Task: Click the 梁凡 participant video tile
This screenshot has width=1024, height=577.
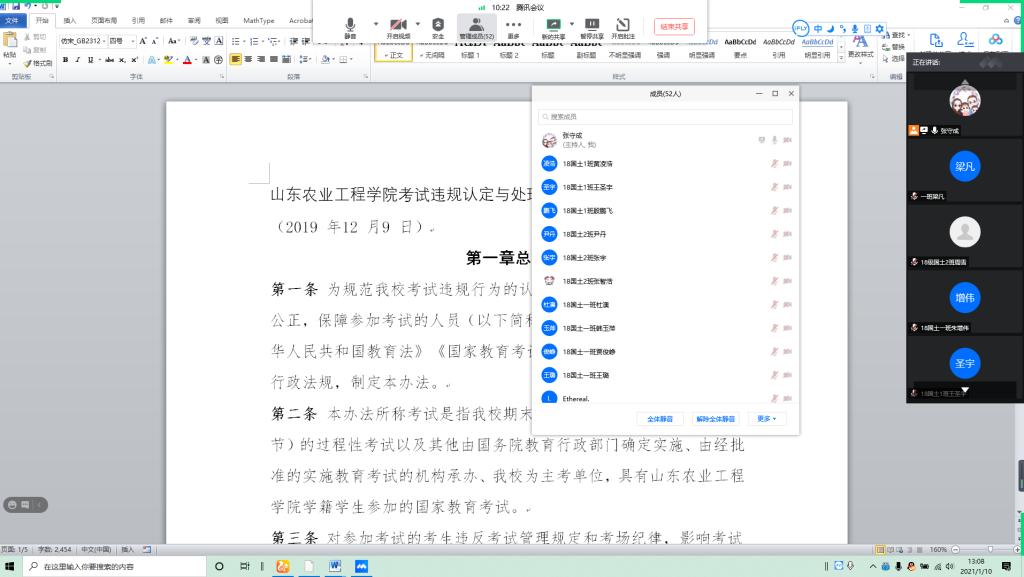Action: click(x=965, y=170)
